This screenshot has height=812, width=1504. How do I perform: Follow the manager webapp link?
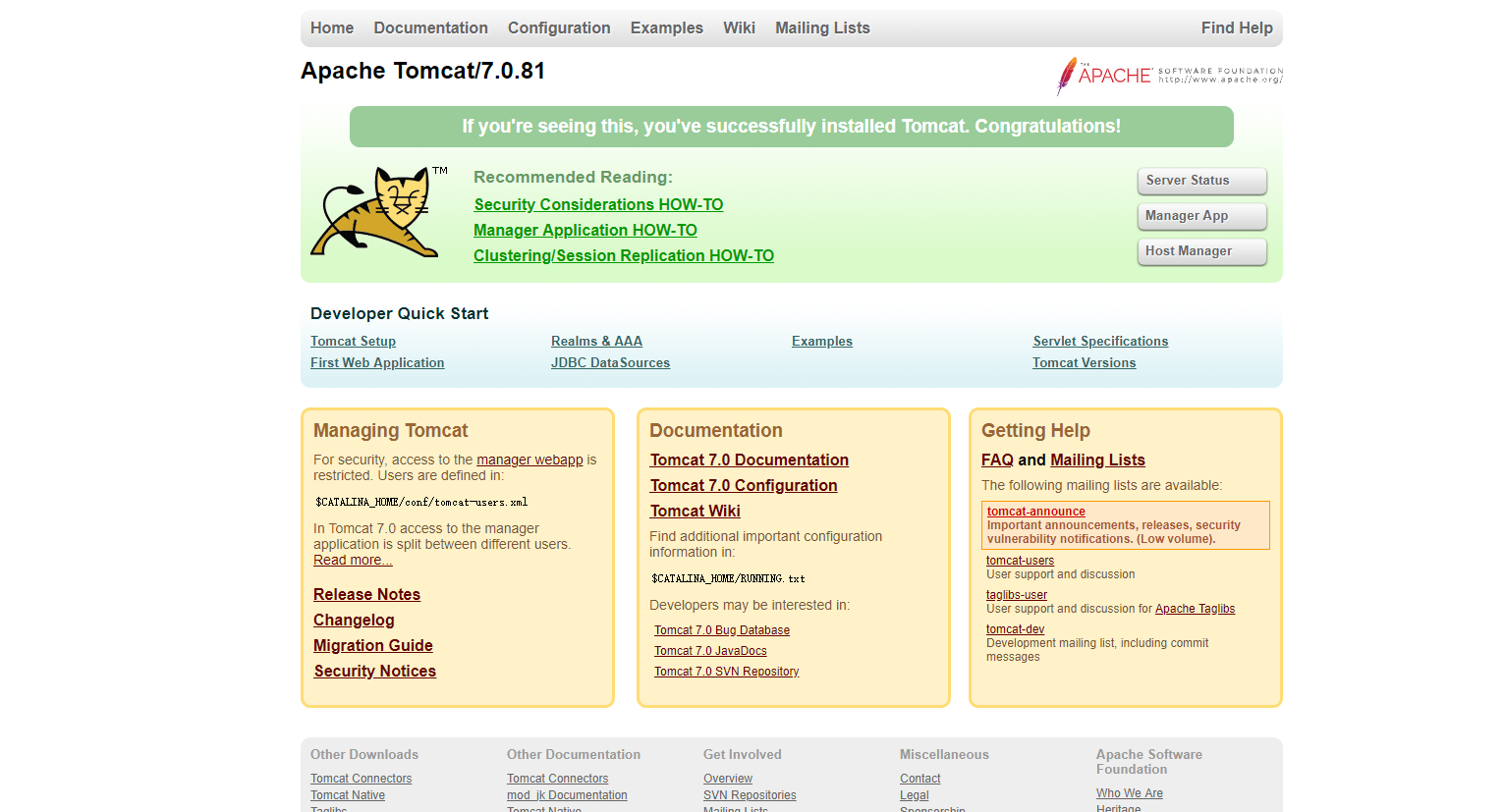coord(529,460)
